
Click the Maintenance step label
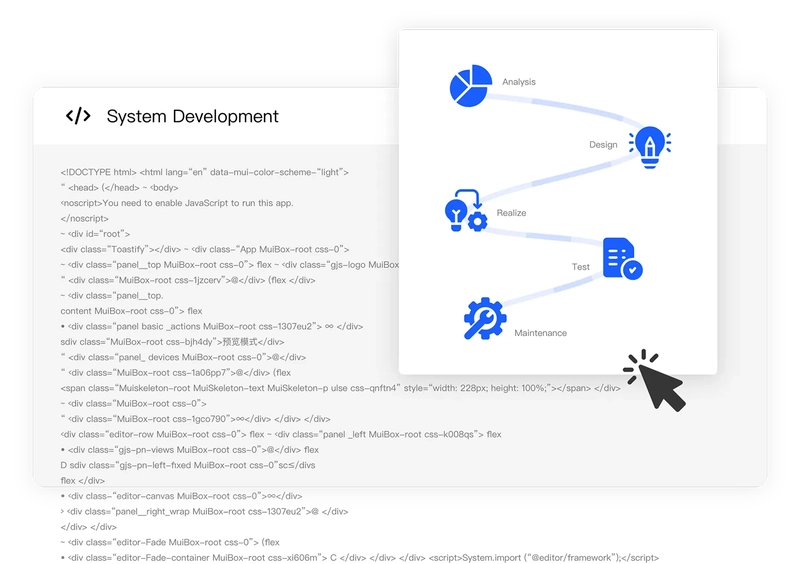click(540, 333)
